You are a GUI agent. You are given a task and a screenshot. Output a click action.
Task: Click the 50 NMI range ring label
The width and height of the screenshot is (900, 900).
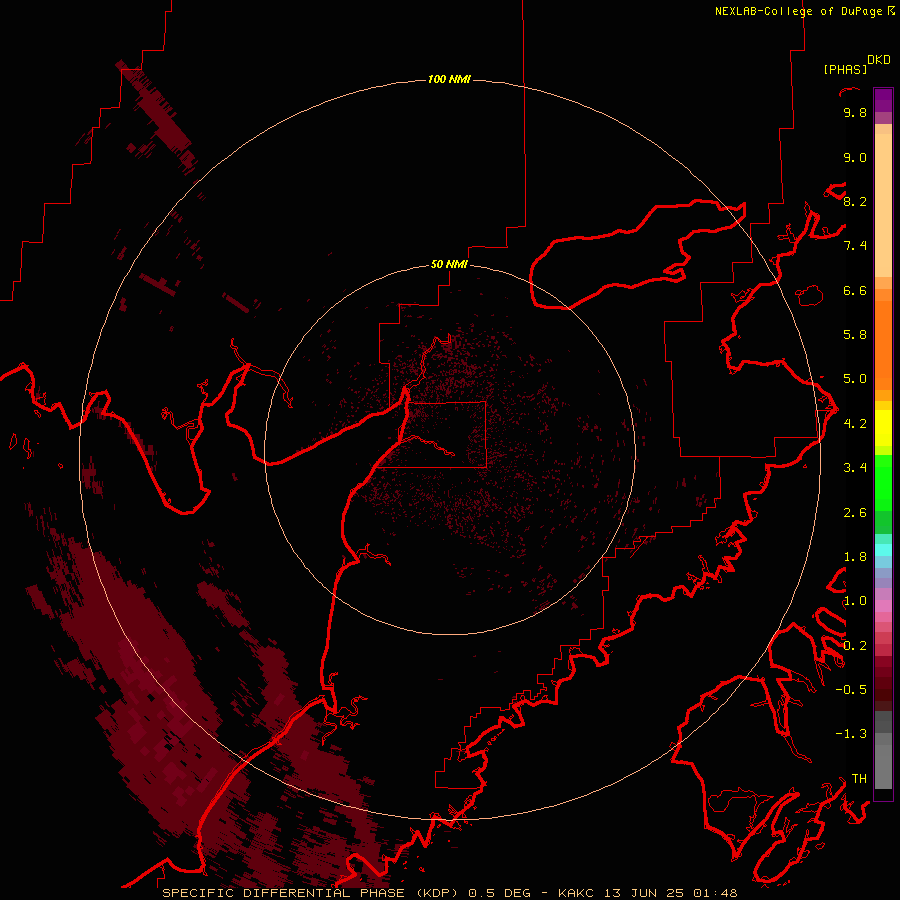(449, 264)
